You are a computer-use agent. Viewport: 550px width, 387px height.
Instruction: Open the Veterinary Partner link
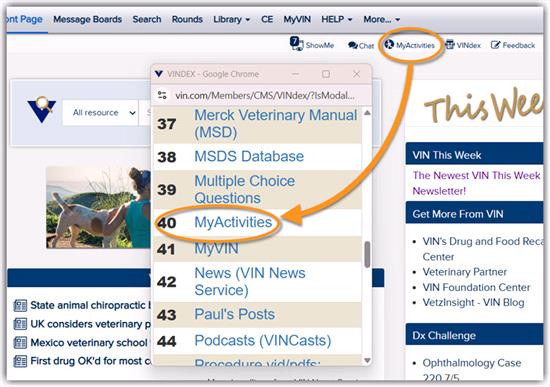pyautogui.click(x=464, y=272)
